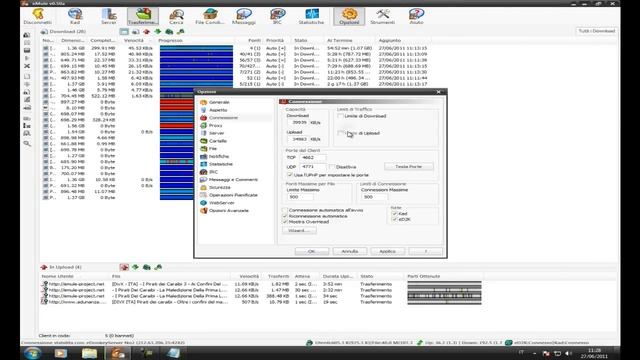Toggle Riconnessione automatica checkbox
The height and width of the screenshot is (360, 640).
click(285, 216)
